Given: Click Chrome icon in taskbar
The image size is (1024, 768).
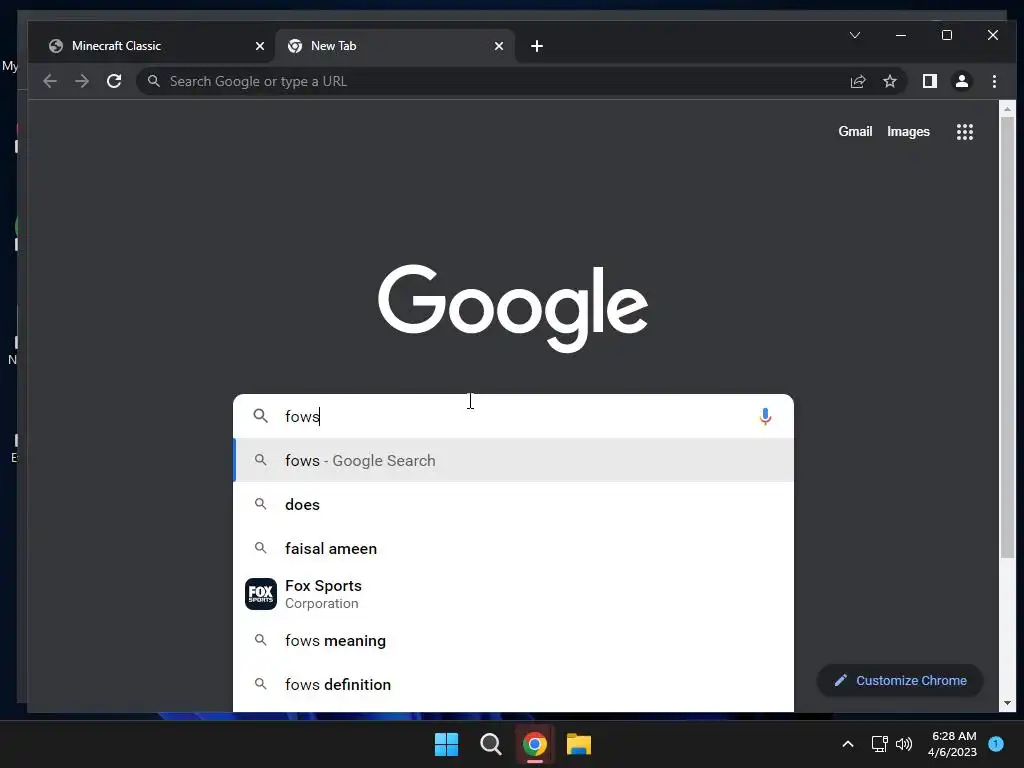Looking at the screenshot, I should click(x=534, y=744).
